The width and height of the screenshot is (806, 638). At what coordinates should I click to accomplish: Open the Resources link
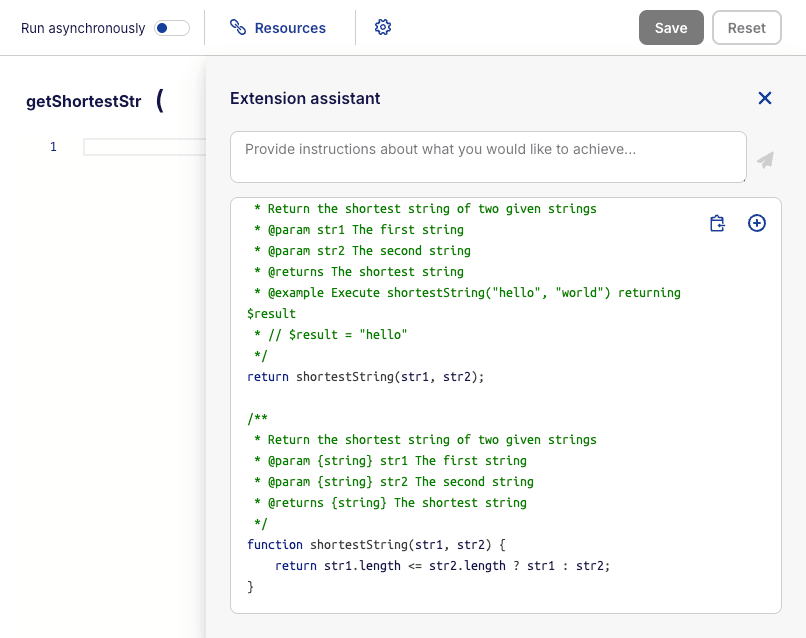point(290,28)
